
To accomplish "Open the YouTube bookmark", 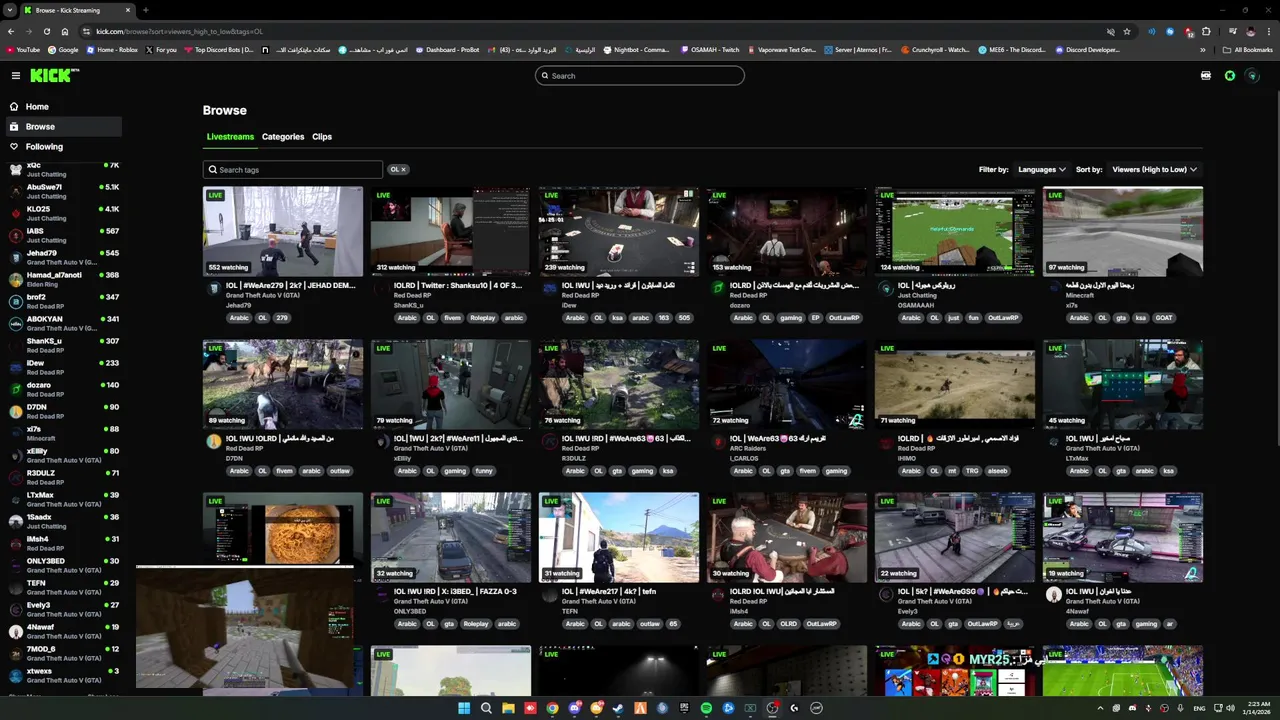I will click(23, 50).
